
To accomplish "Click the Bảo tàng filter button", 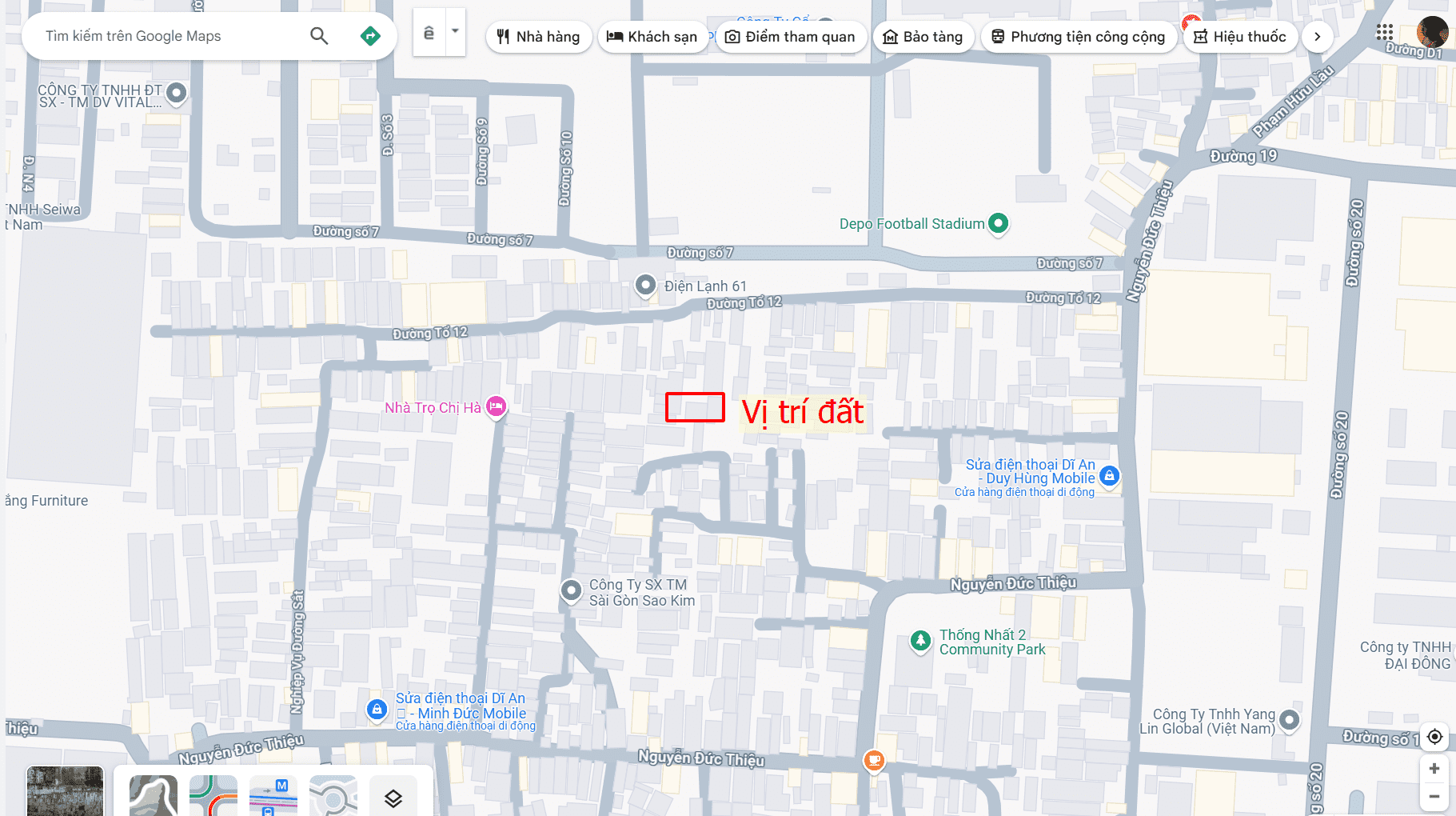I will [x=923, y=37].
